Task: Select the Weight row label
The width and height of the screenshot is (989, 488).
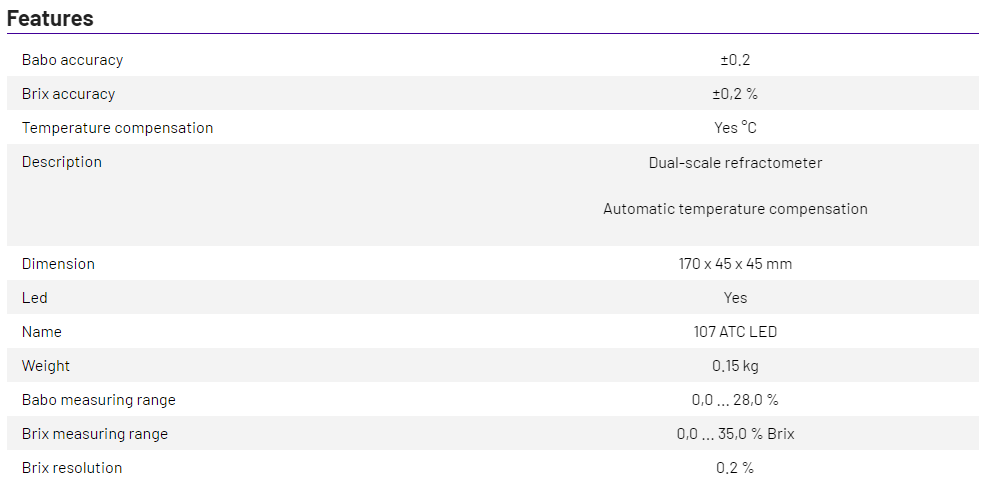Action: [46, 366]
